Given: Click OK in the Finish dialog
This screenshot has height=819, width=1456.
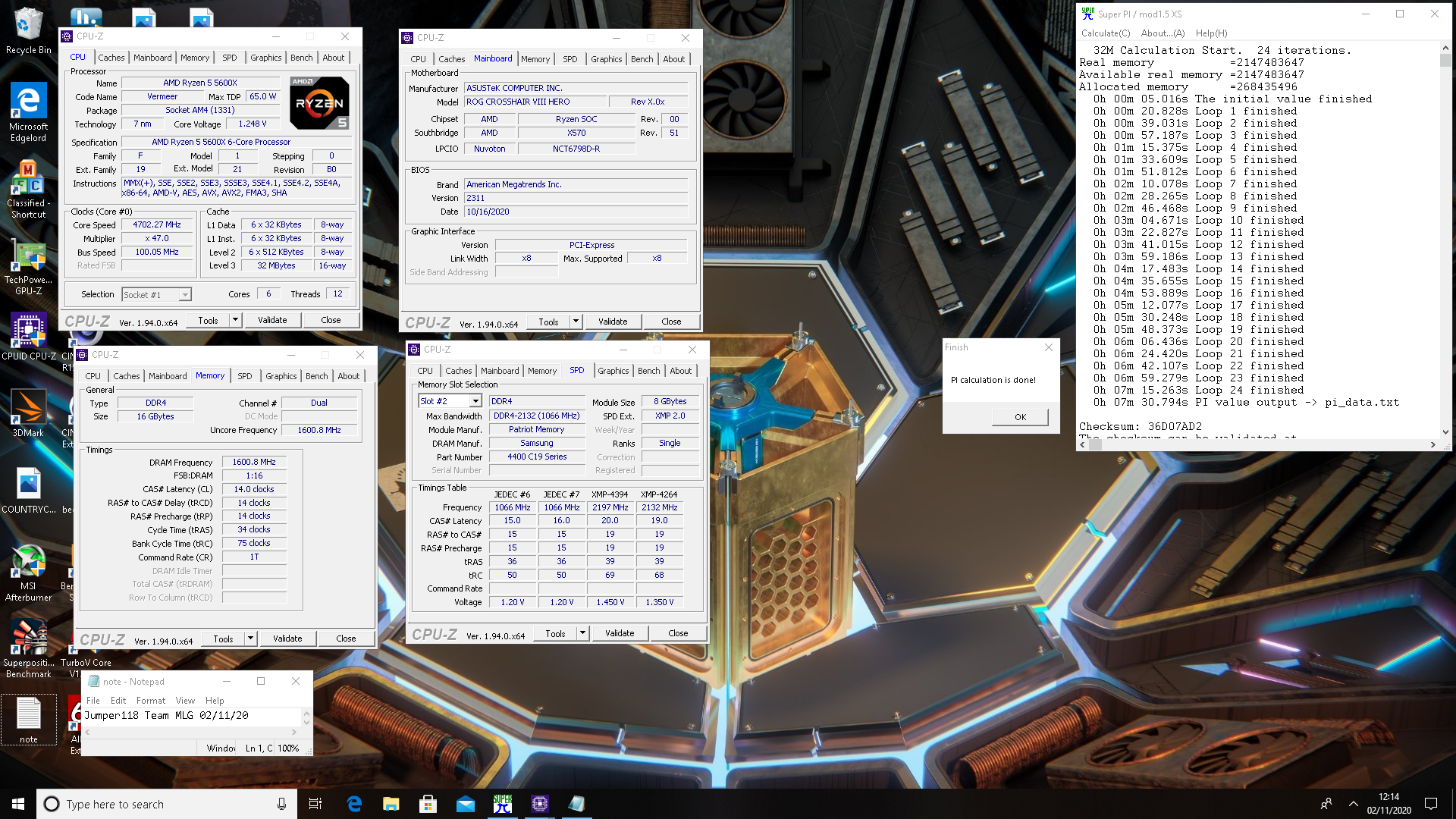Looking at the screenshot, I should pos(1020,417).
